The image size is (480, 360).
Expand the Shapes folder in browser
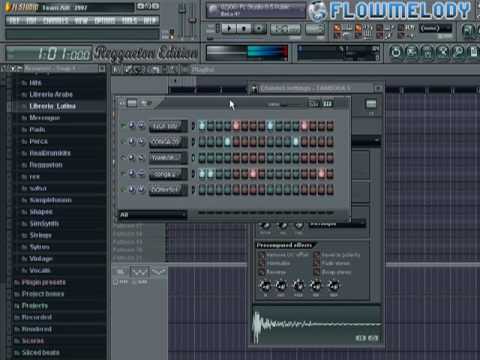click(x=41, y=212)
